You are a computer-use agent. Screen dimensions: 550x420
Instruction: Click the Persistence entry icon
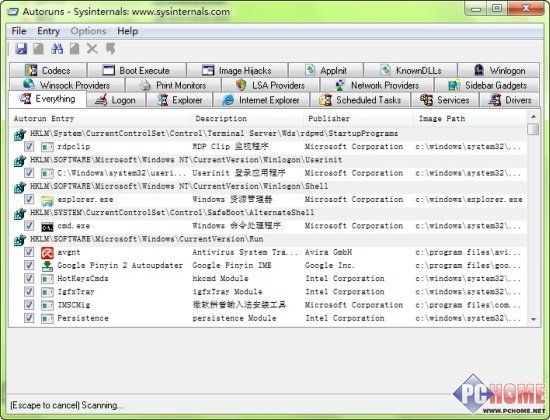tap(47, 319)
